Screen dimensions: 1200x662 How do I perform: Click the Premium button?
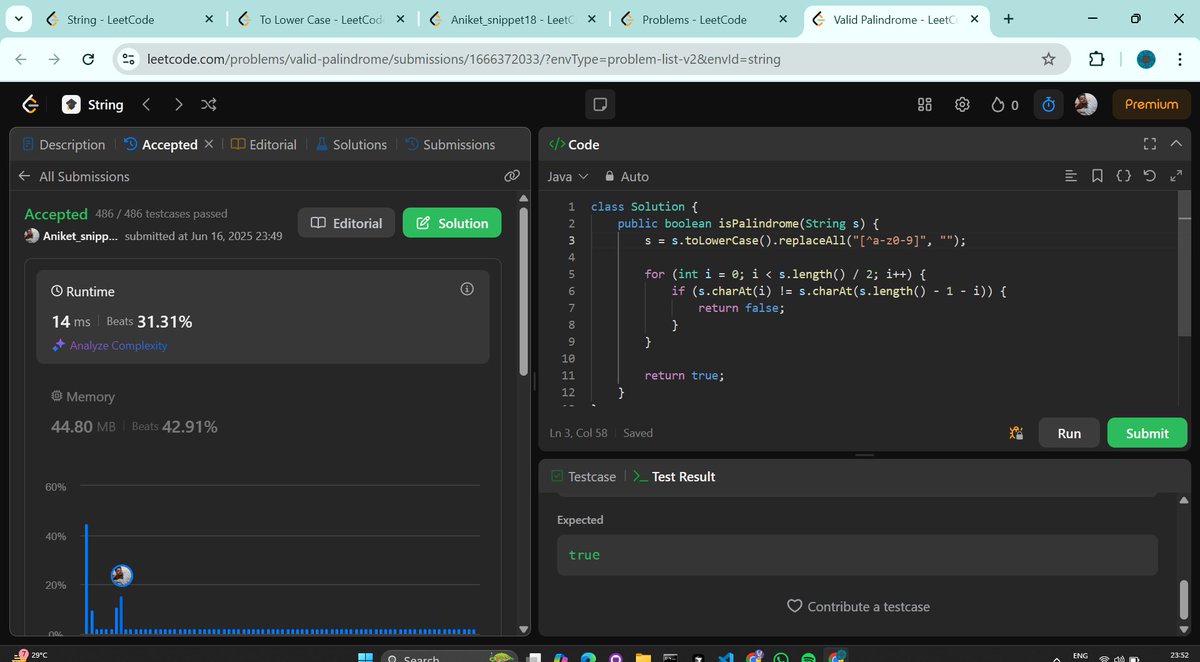1151,104
